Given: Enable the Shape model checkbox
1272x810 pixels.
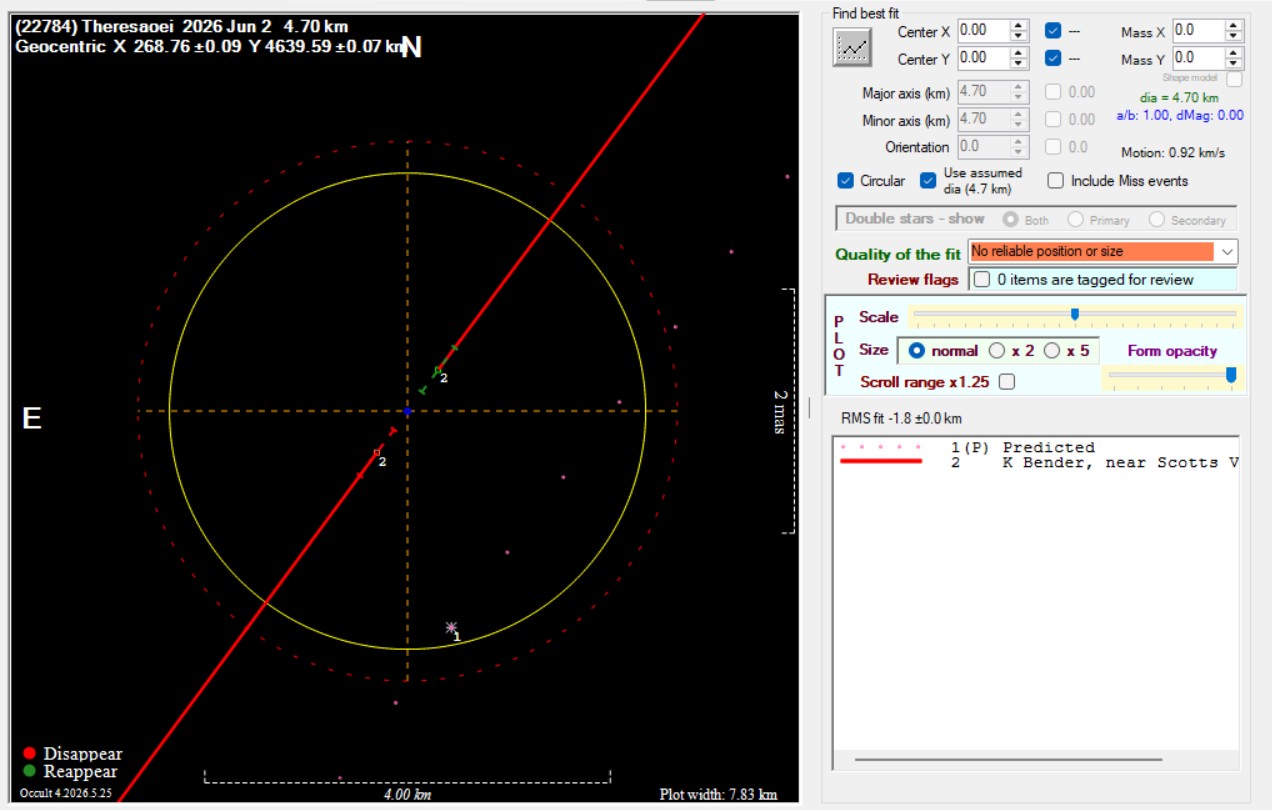Looking at the screenshot, I should [x=1235, y=79].
